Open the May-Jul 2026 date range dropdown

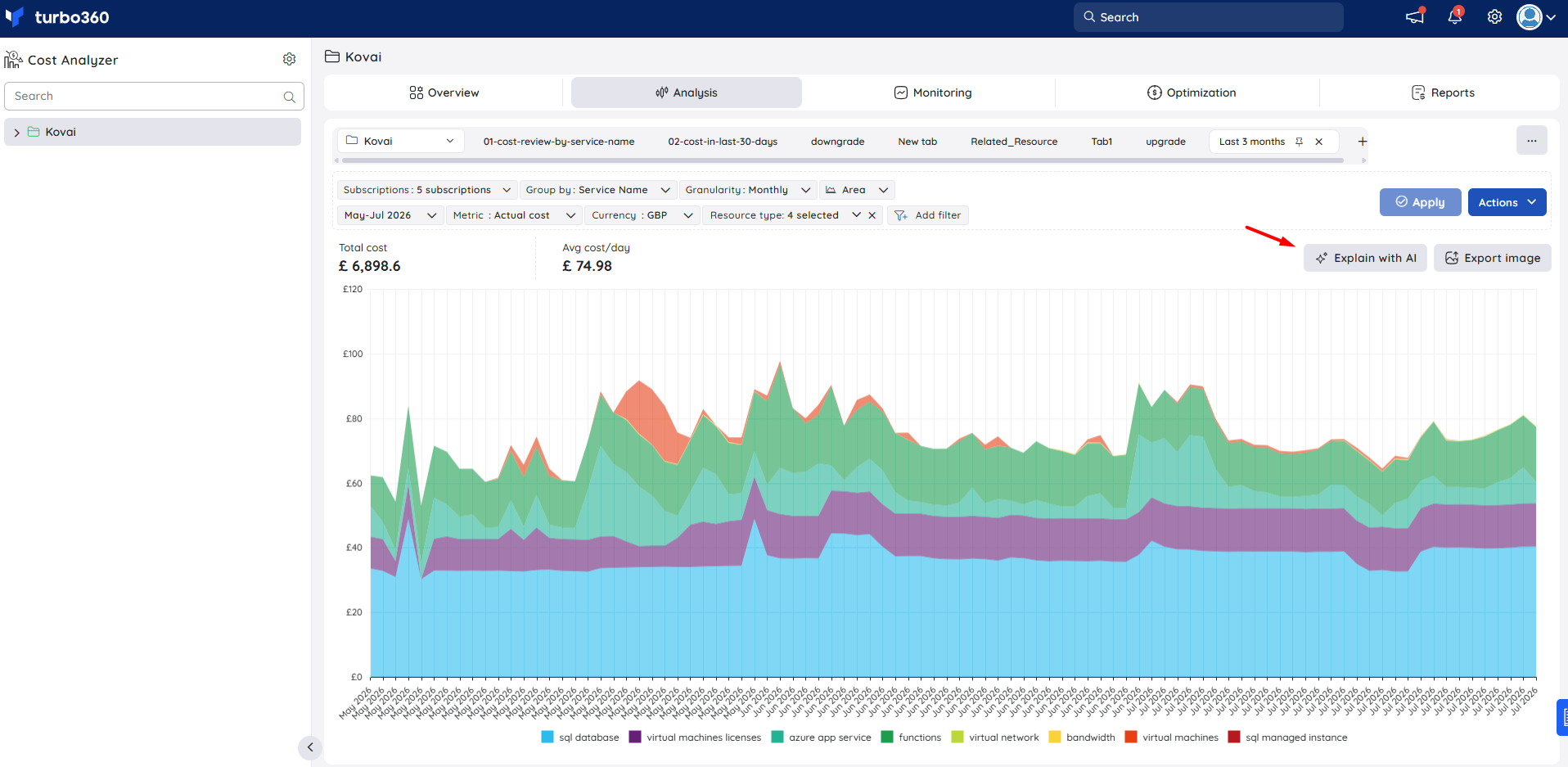coord(390,215)
